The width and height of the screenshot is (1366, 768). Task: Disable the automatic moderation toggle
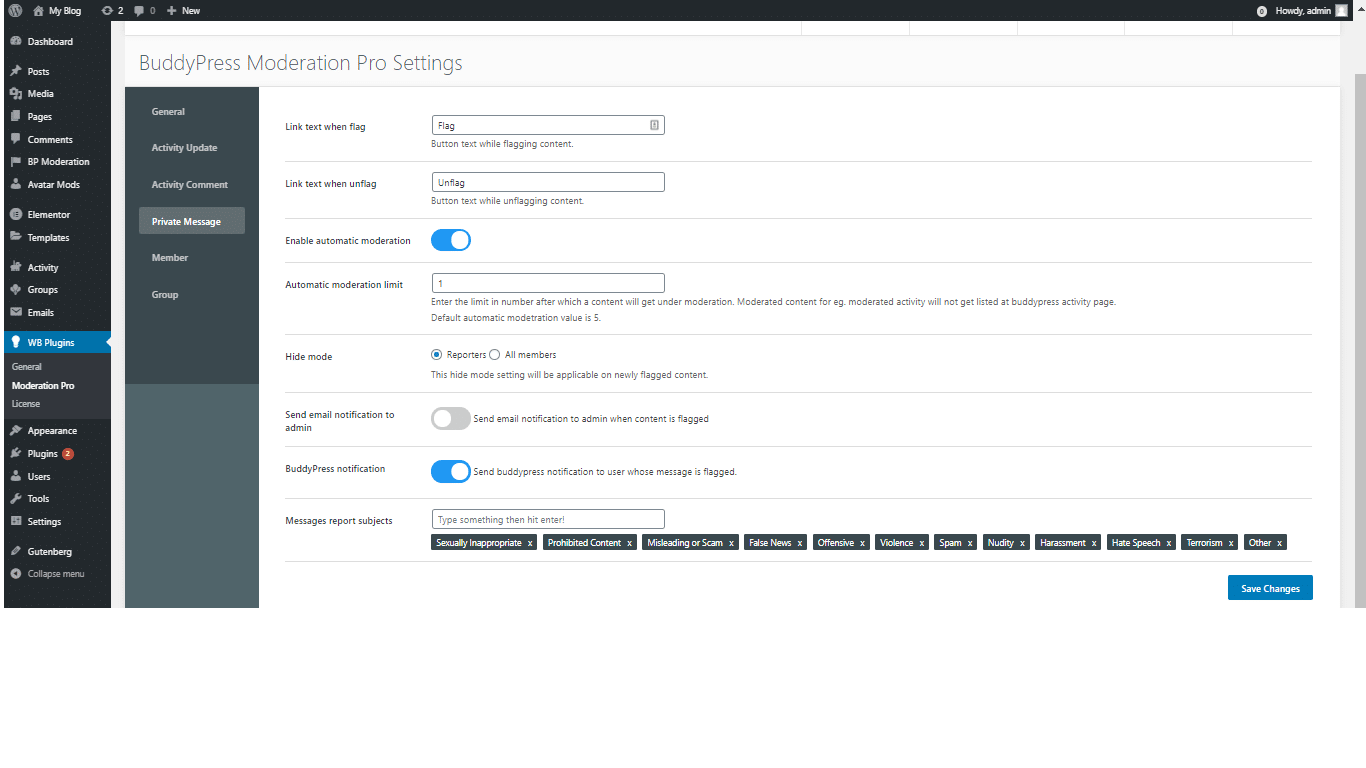click(451, 241)
